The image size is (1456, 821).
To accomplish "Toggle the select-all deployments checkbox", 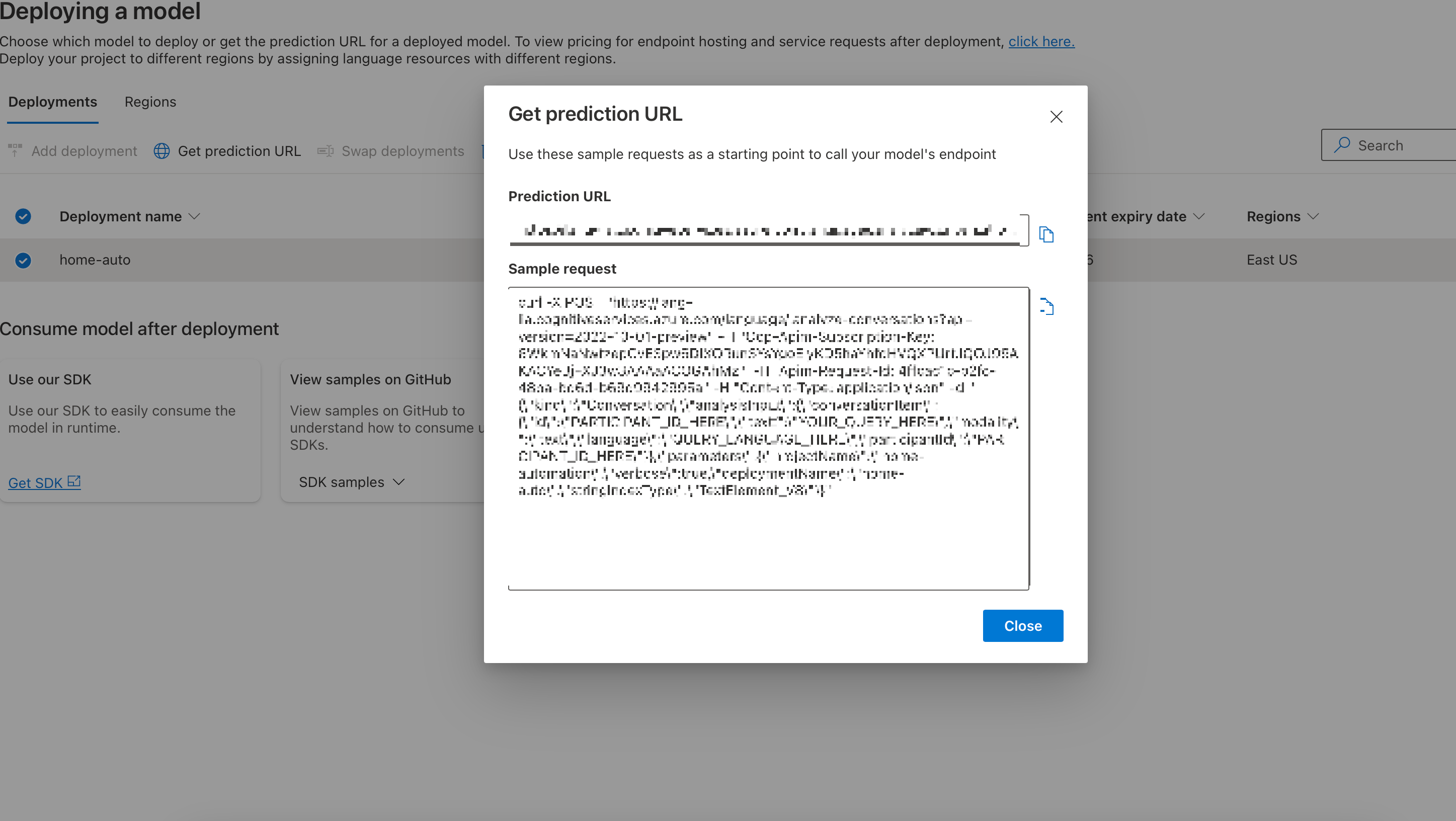I will [23, 216].
